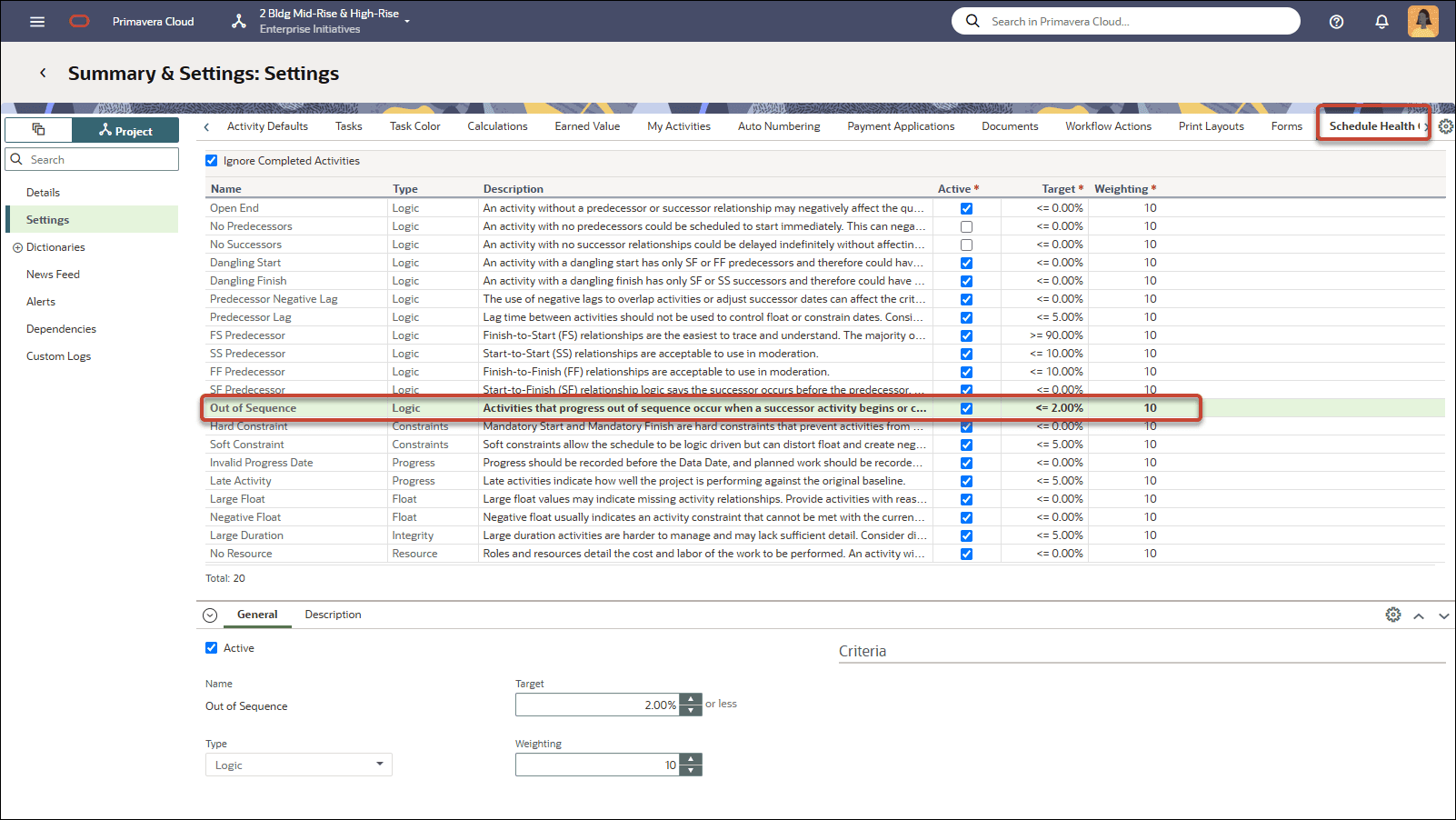This screenshot has height=820, width=1456.
Task: Click the Search in Primavera Cloud field
Action: pos(1126,21)
